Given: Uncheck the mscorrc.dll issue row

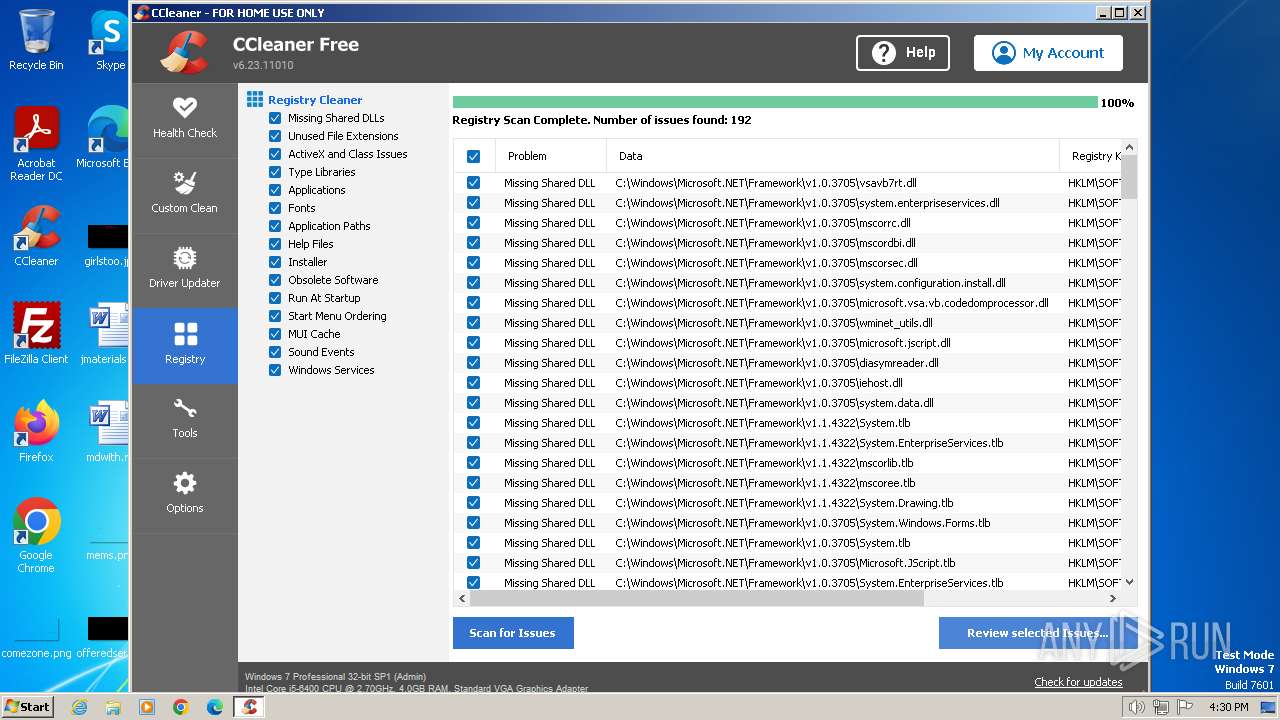Looking at the screenshot, I should 473,223.
